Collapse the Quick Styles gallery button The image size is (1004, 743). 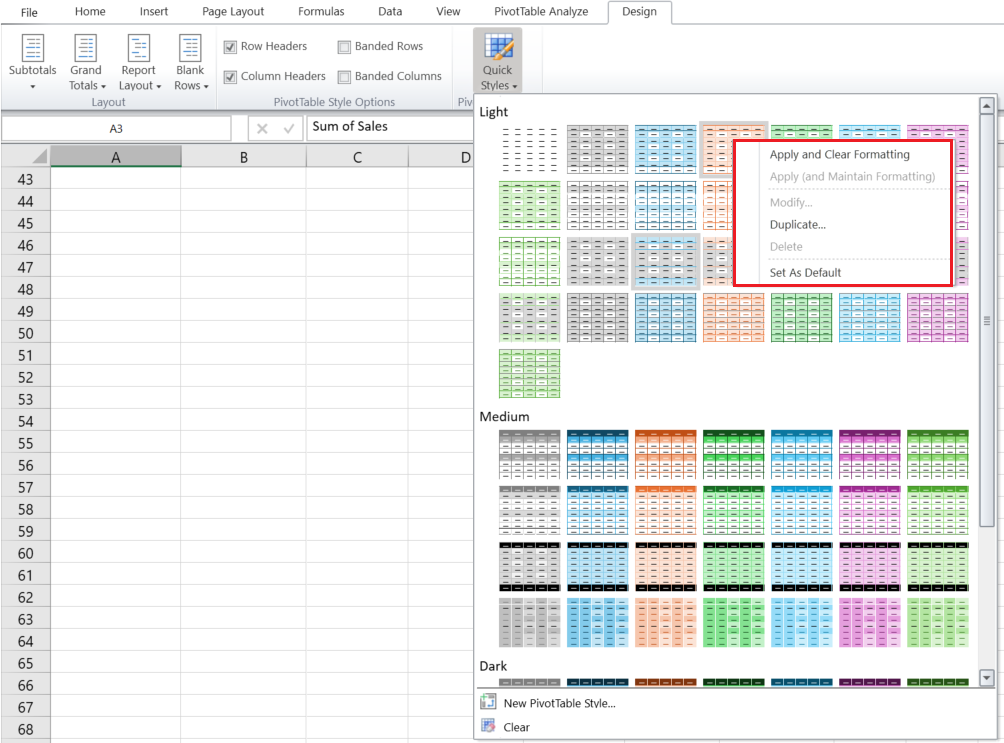pos(498,61)
